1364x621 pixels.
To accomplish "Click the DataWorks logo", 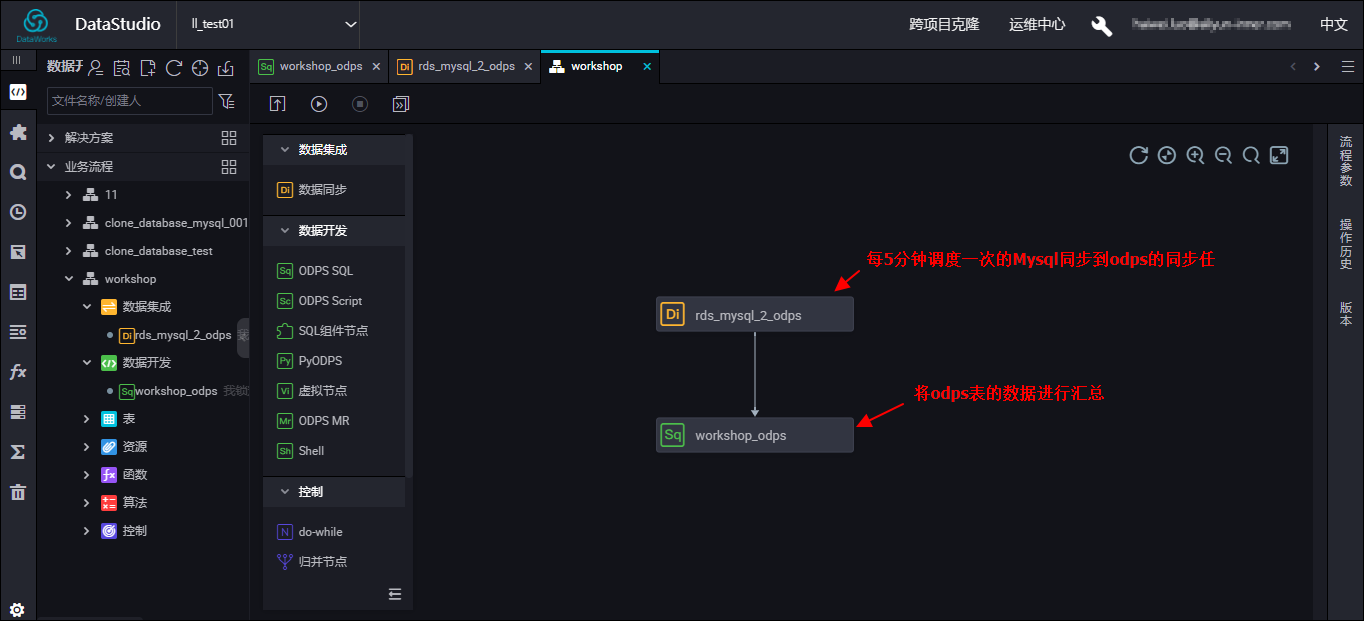I will [x=36, y=24].
